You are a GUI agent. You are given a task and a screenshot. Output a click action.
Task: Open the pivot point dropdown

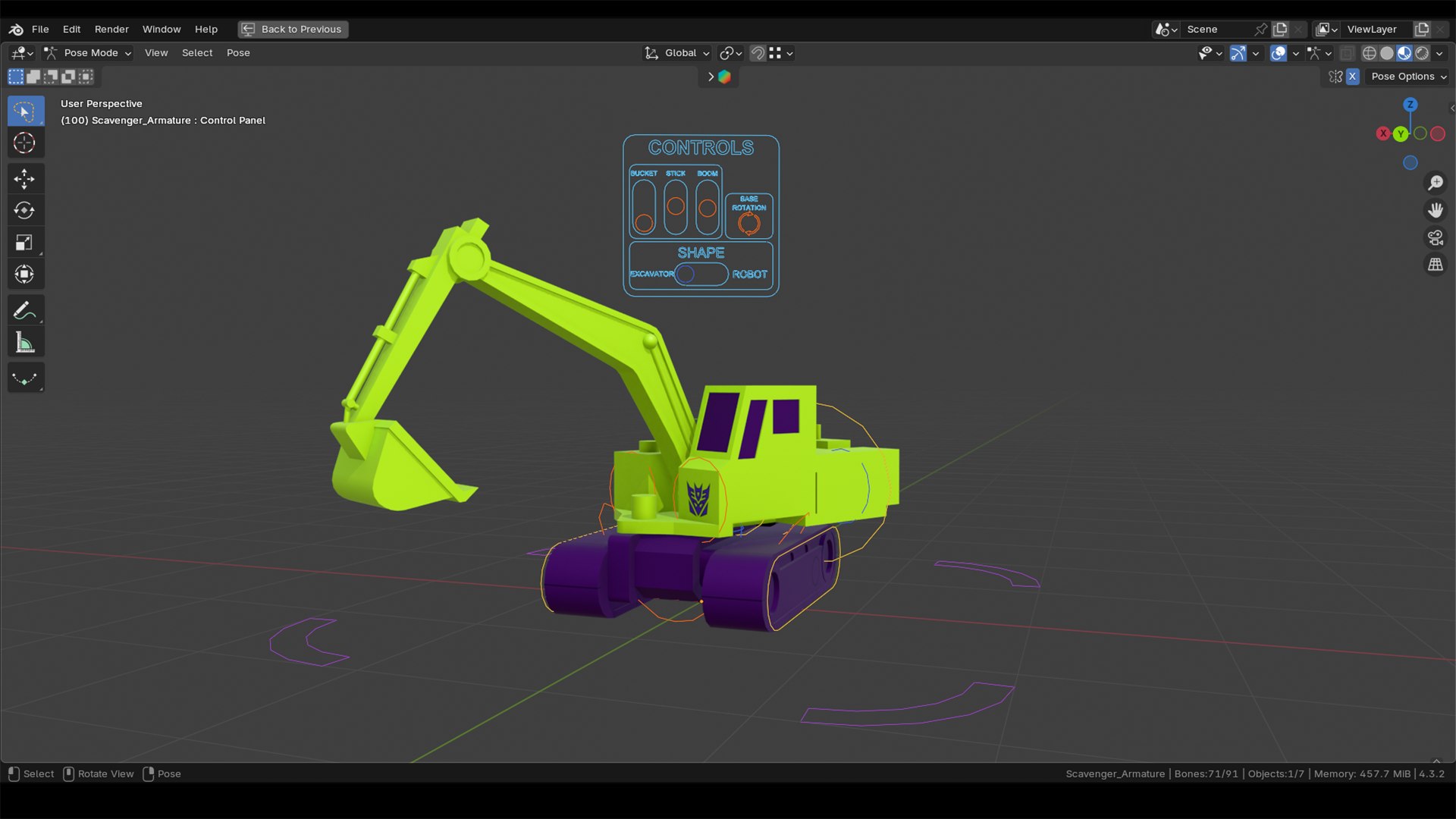pos(730,53)
